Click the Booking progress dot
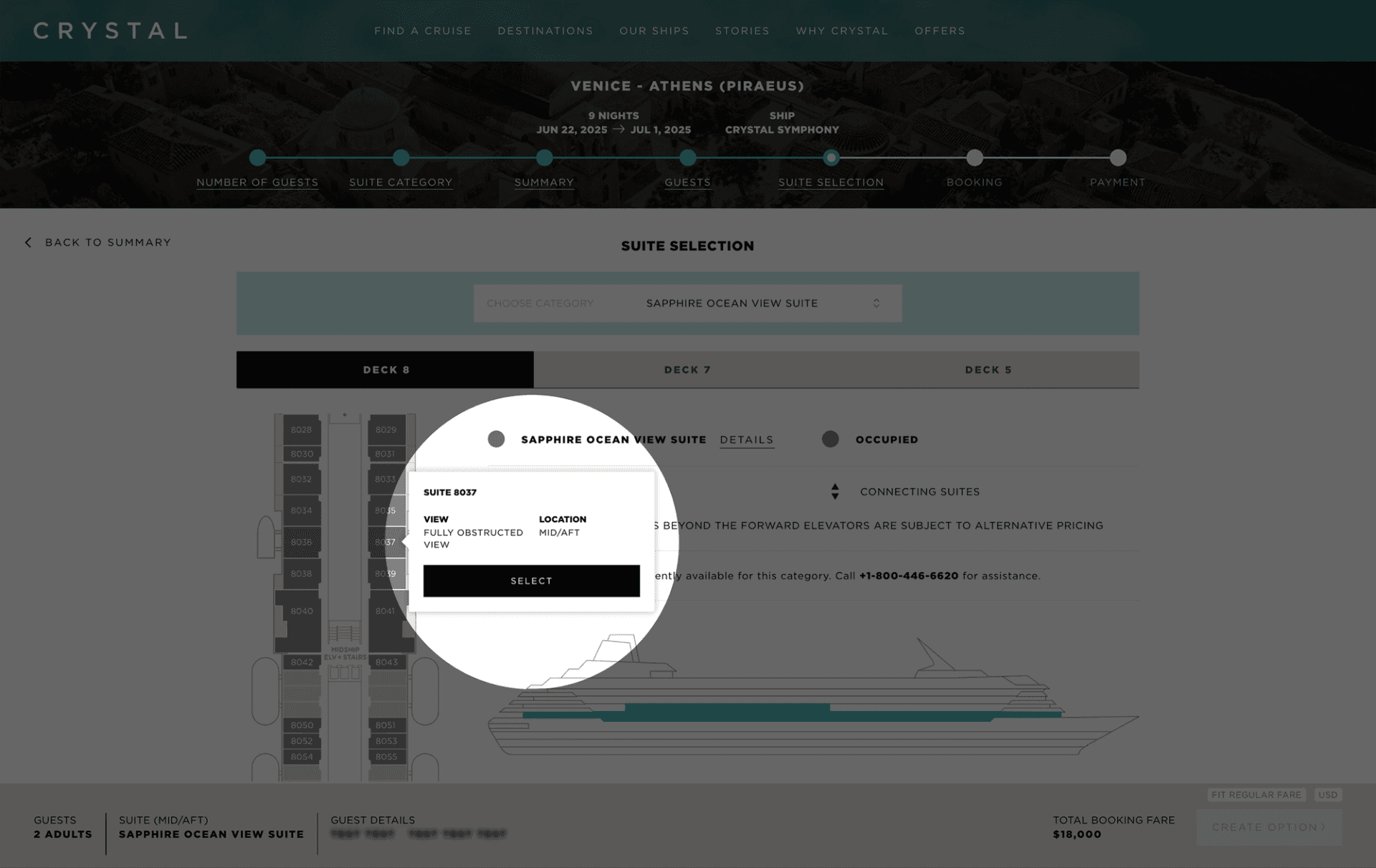This screenshot has height=868, width=1376. coord(974,158)
